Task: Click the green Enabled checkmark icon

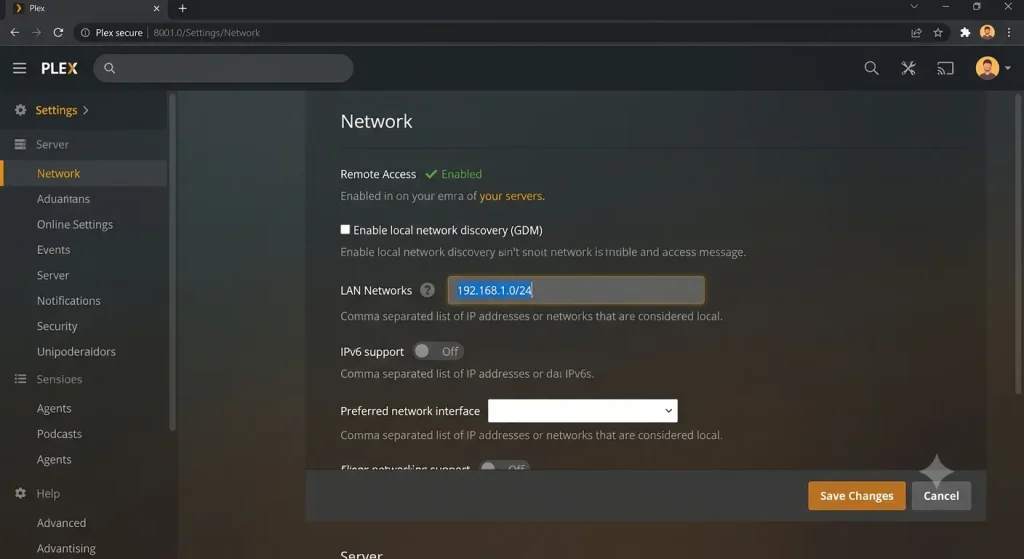Action: [x=431, y=174]
